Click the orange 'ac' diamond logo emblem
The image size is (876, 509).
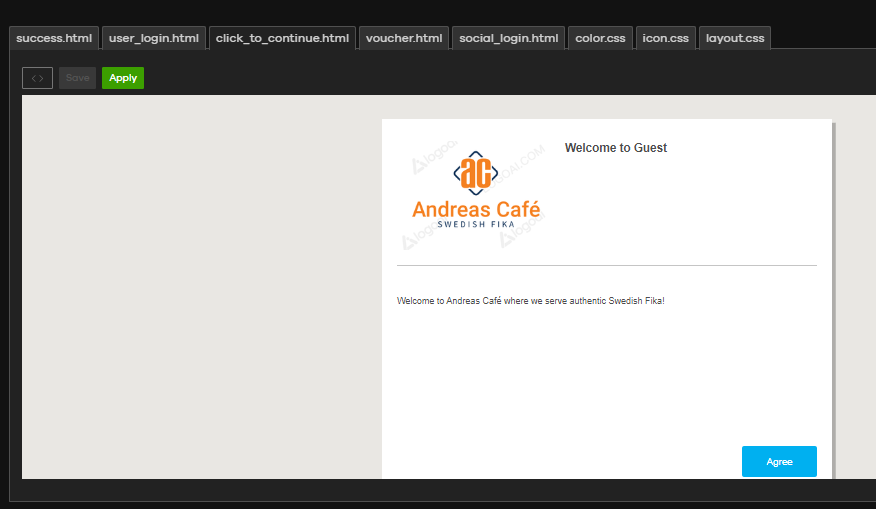click(x=476, y=173)
